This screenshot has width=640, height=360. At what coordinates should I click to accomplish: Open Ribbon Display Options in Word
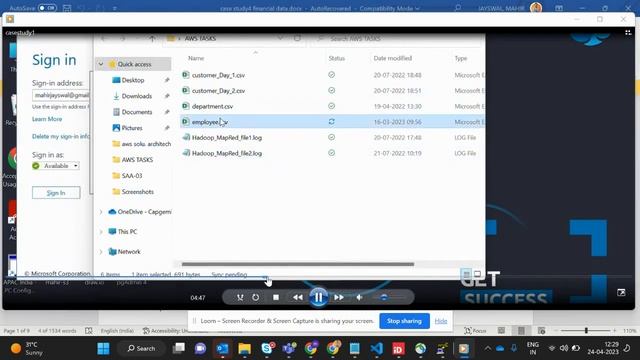click(x=559, y=8)
